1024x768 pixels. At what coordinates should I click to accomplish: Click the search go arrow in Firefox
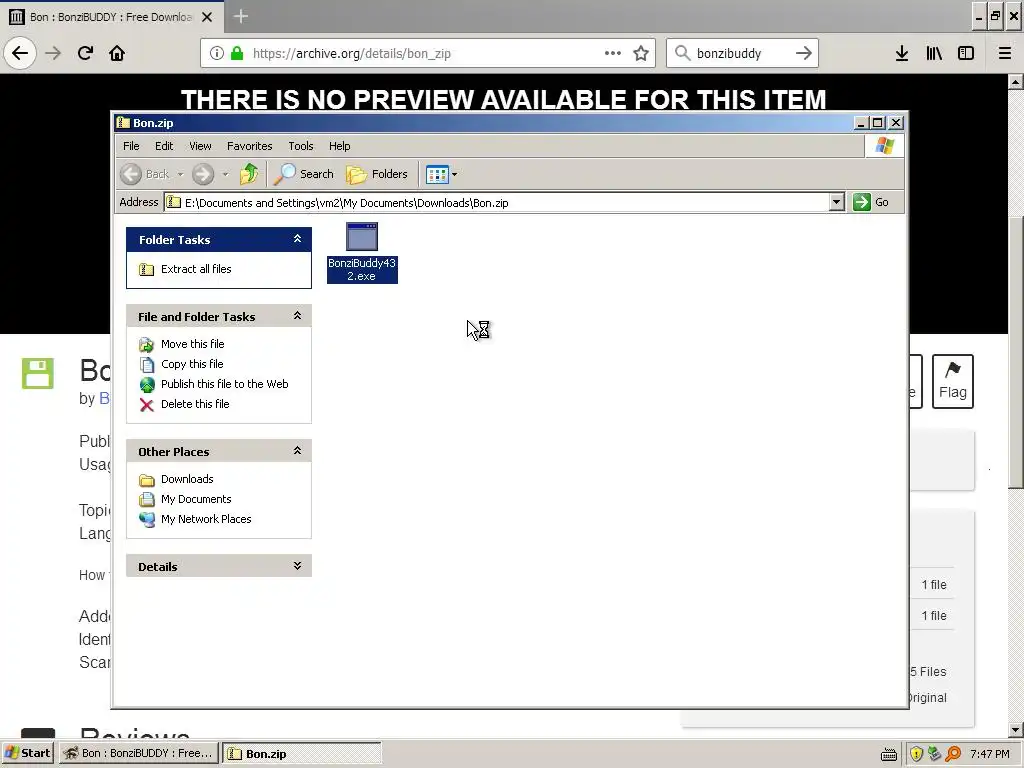(804, 53)
